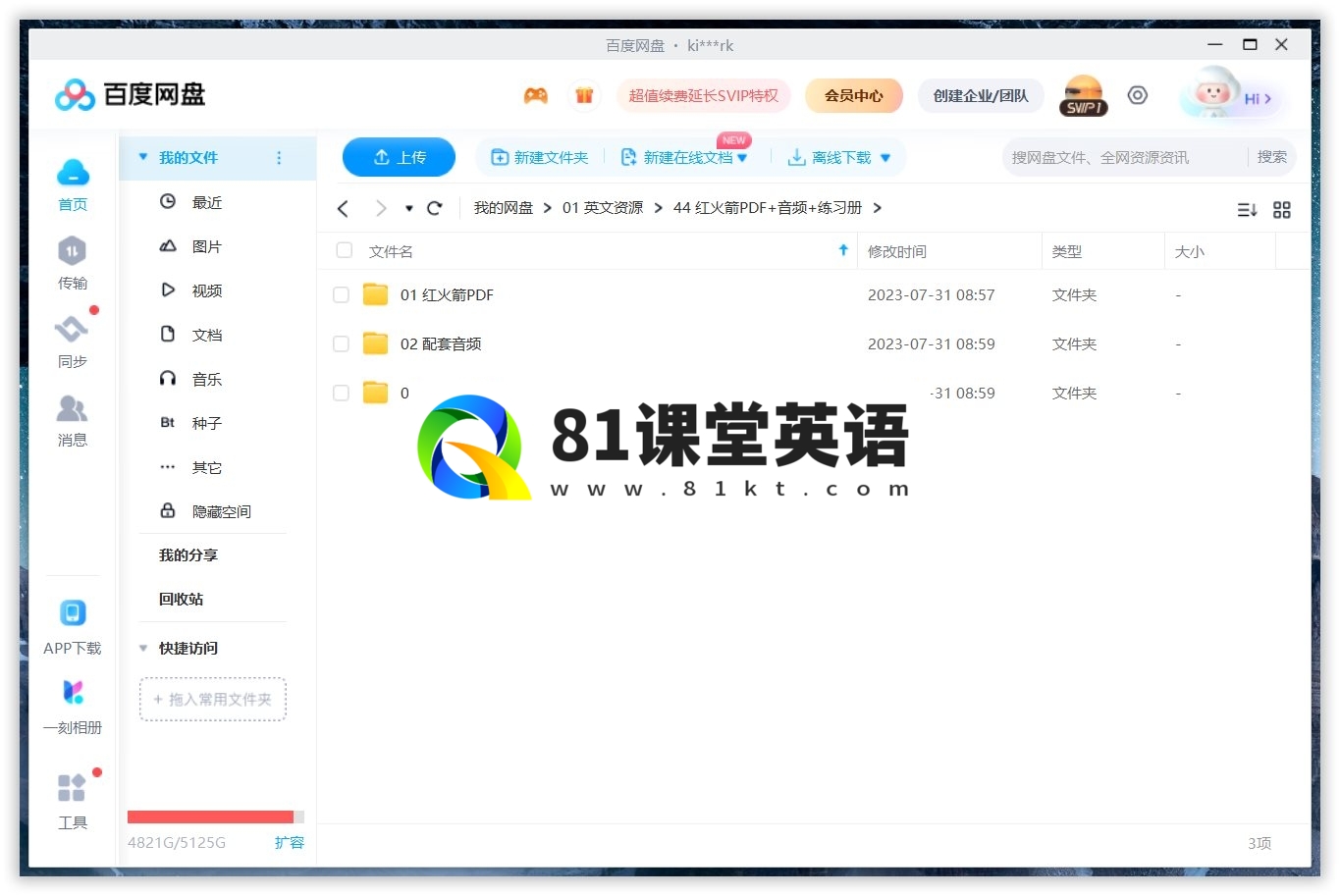This screenshot has width=1340, height=896.
Task: Click 超值续费延长SVIP特权 button
Action: [x=704, y=96]
